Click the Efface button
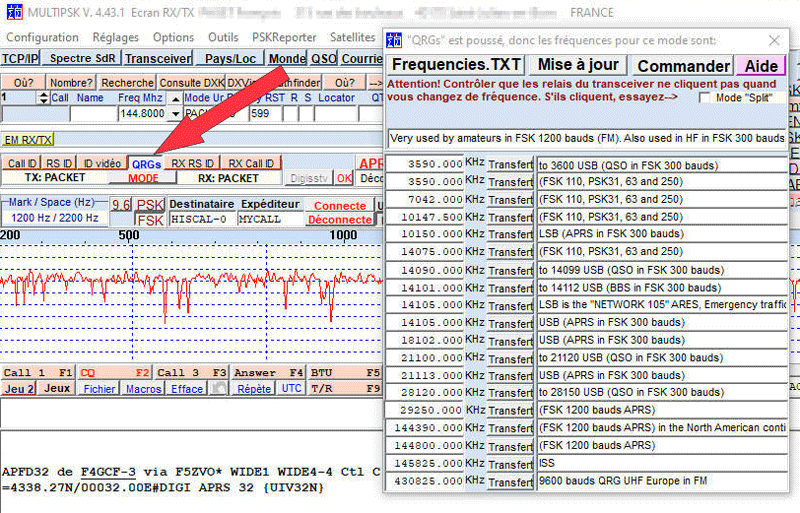The height and width of the screenshot is (513, 800). click(x=187, y=389)
